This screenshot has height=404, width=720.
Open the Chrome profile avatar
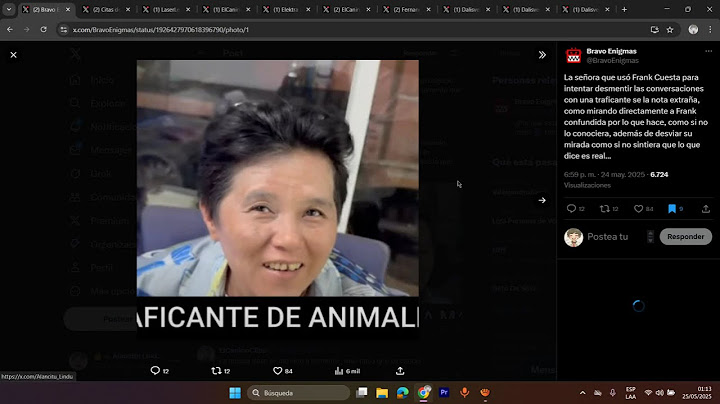[693, 29]
